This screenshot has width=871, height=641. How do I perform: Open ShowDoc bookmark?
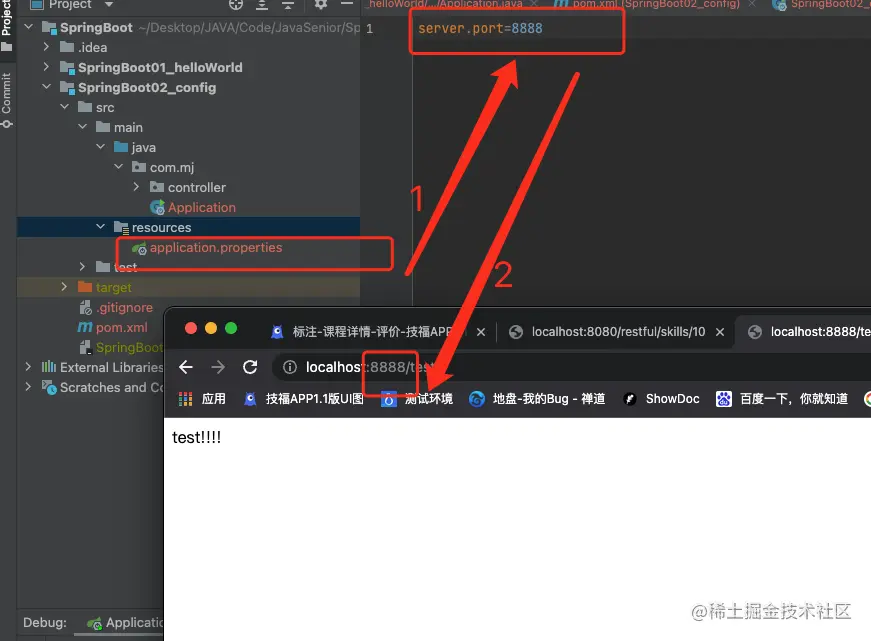[661, 399]
